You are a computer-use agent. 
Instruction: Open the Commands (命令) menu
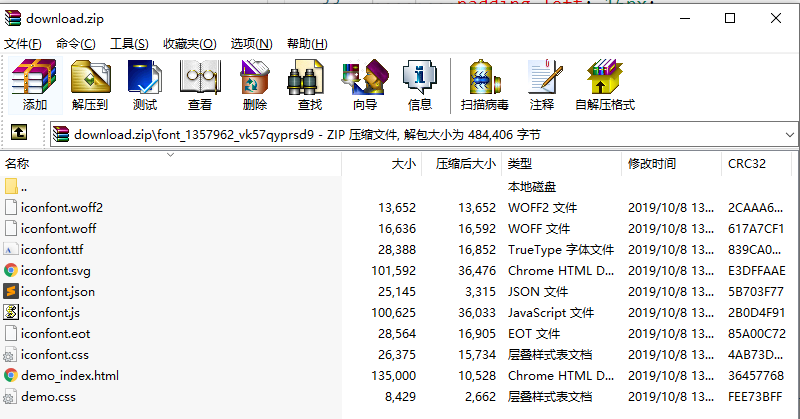(76, 44)
